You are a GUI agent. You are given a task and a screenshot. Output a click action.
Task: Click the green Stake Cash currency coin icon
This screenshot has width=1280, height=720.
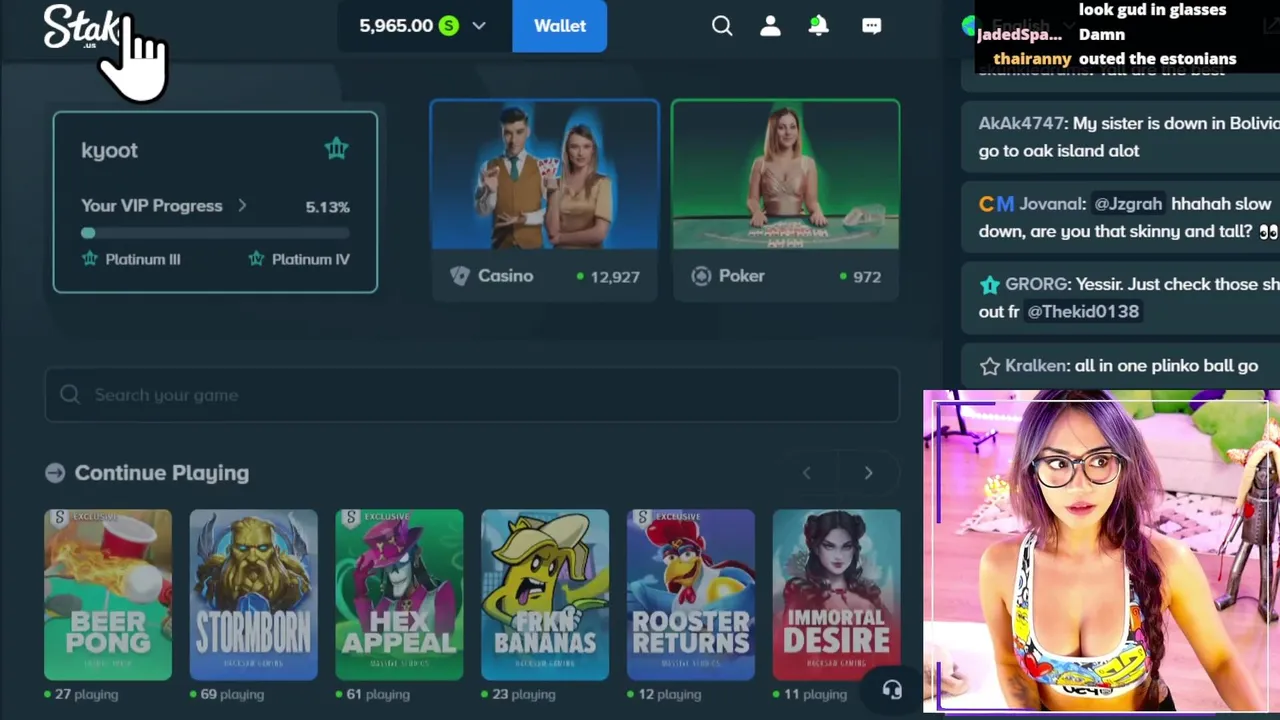click(449, 26)
